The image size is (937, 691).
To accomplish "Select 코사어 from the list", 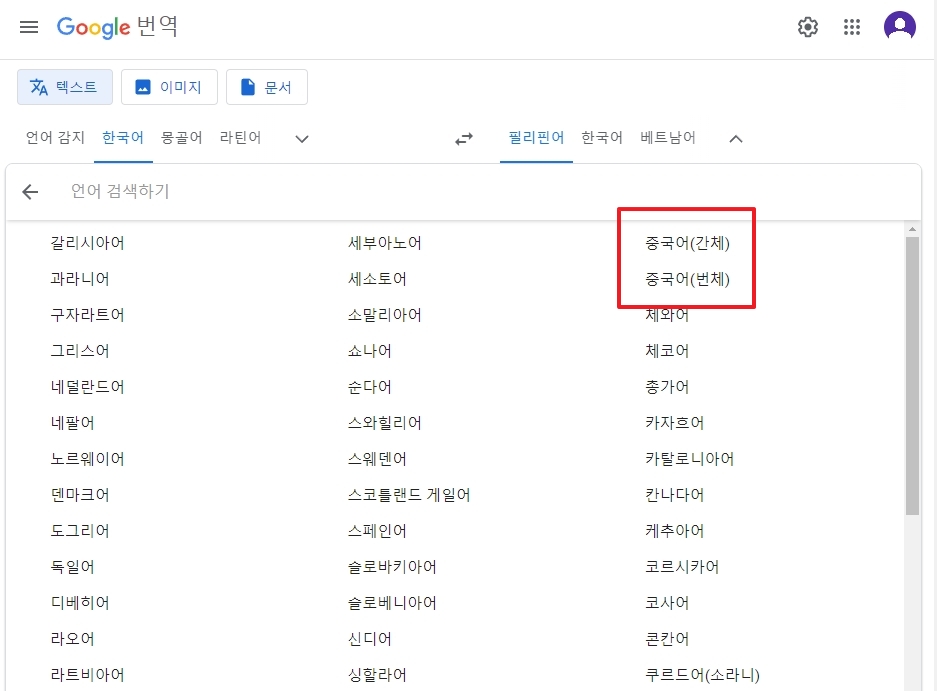I will pos(667,603).
